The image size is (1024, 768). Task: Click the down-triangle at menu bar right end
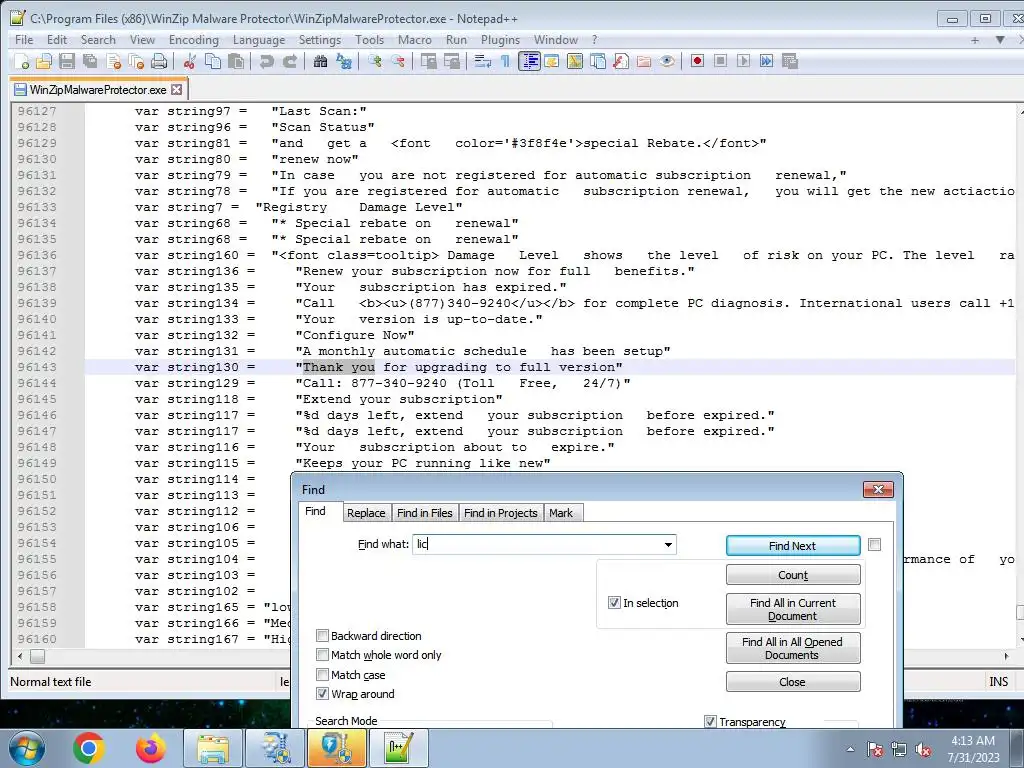[1000, 40]
